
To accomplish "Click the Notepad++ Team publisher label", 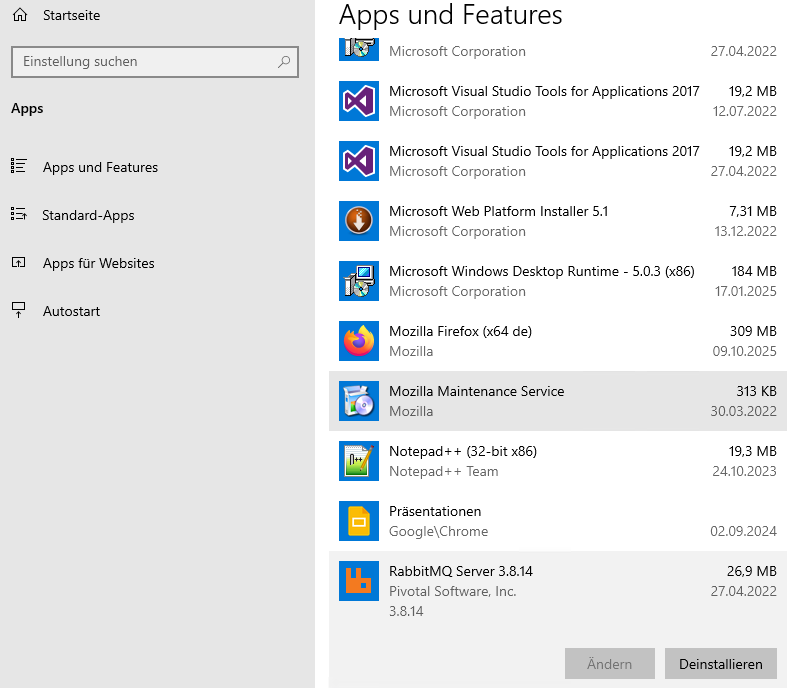I will [x=444, y=472].
